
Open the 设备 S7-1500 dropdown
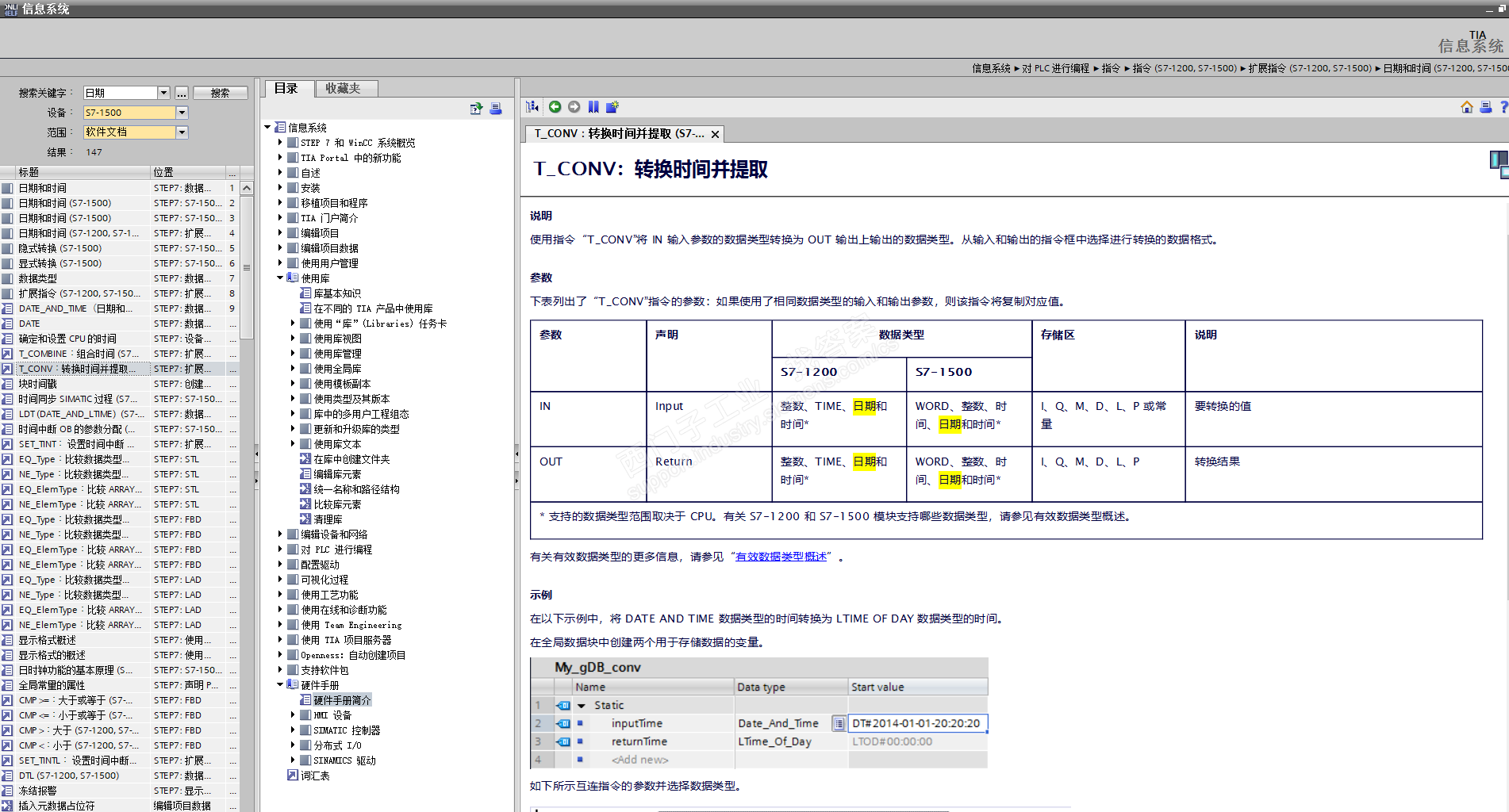coord(182,113)
